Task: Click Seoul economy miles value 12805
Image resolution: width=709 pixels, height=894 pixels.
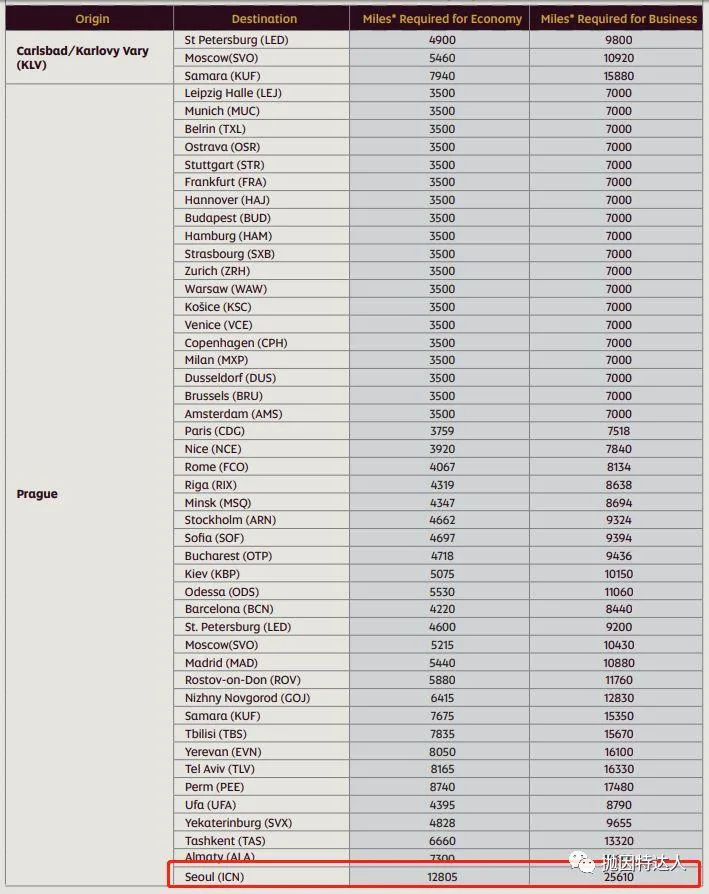Action: pos(441,877)
